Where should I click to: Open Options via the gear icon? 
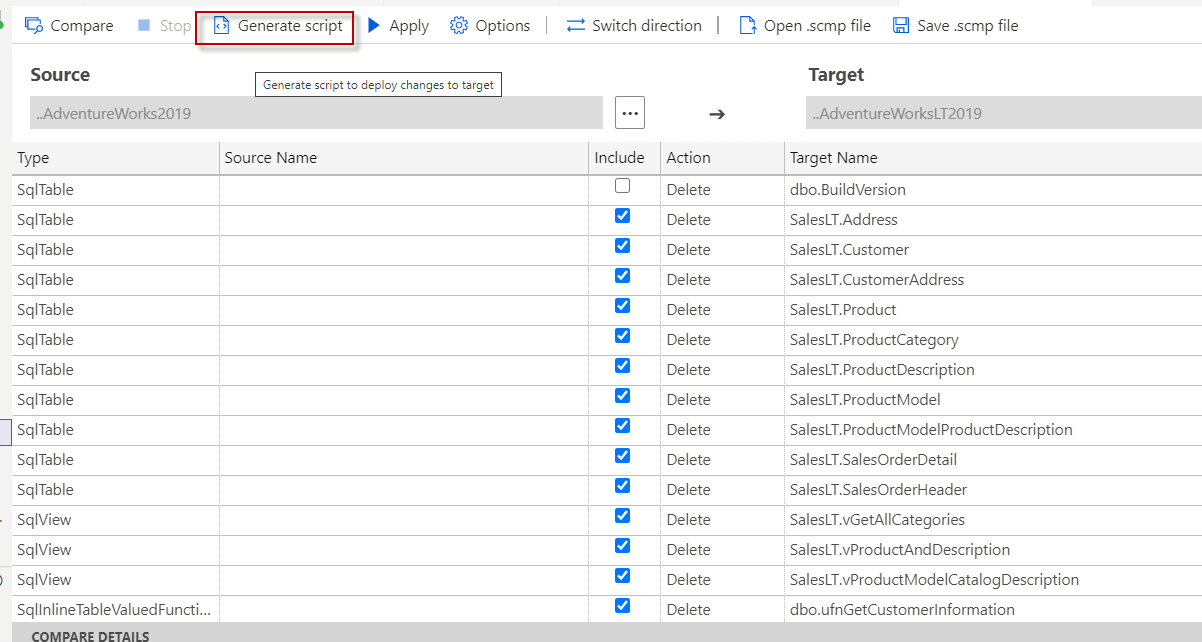(459, 26)
